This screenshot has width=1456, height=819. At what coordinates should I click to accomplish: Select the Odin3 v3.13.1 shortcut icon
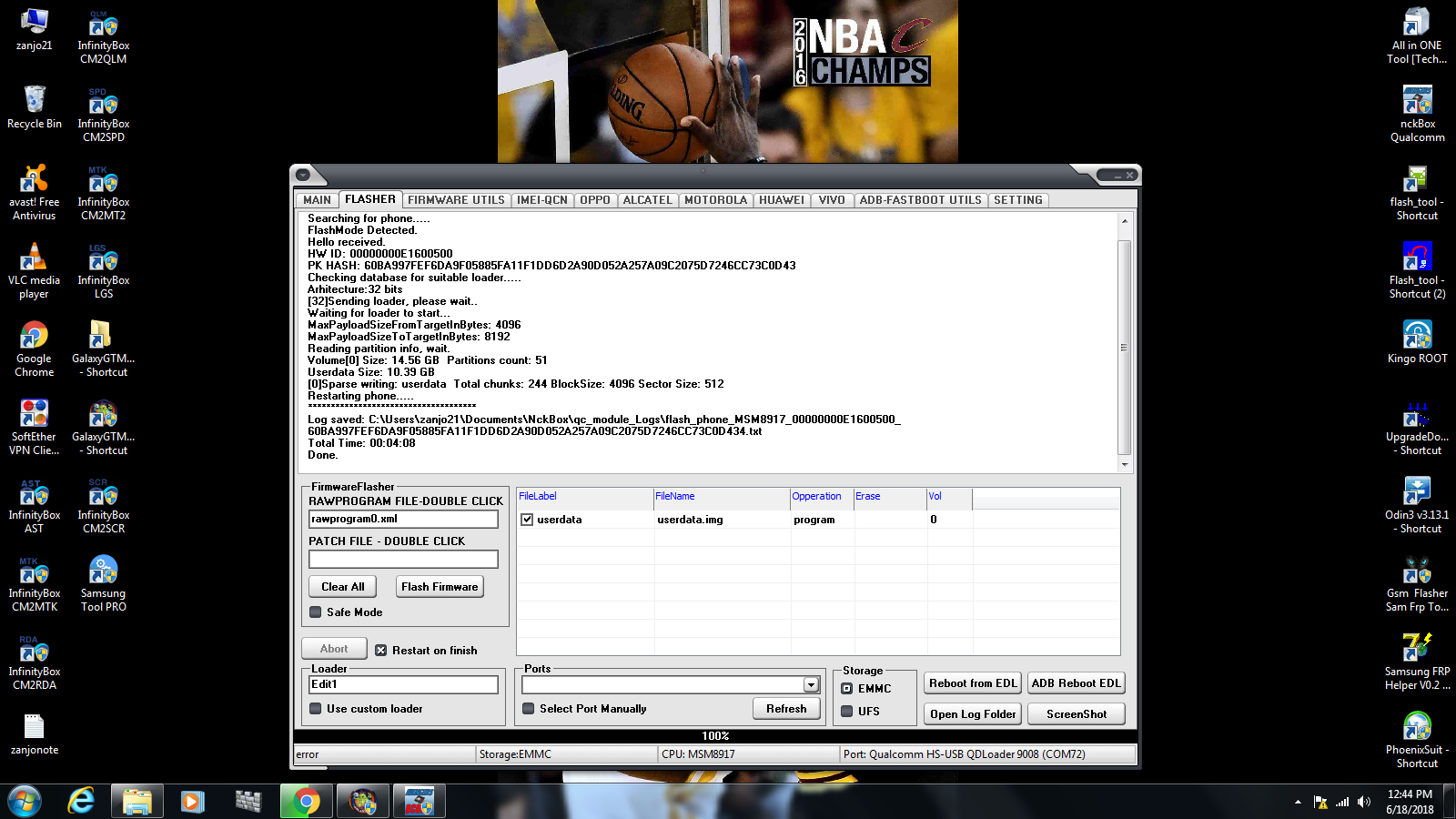(1417, 505)
